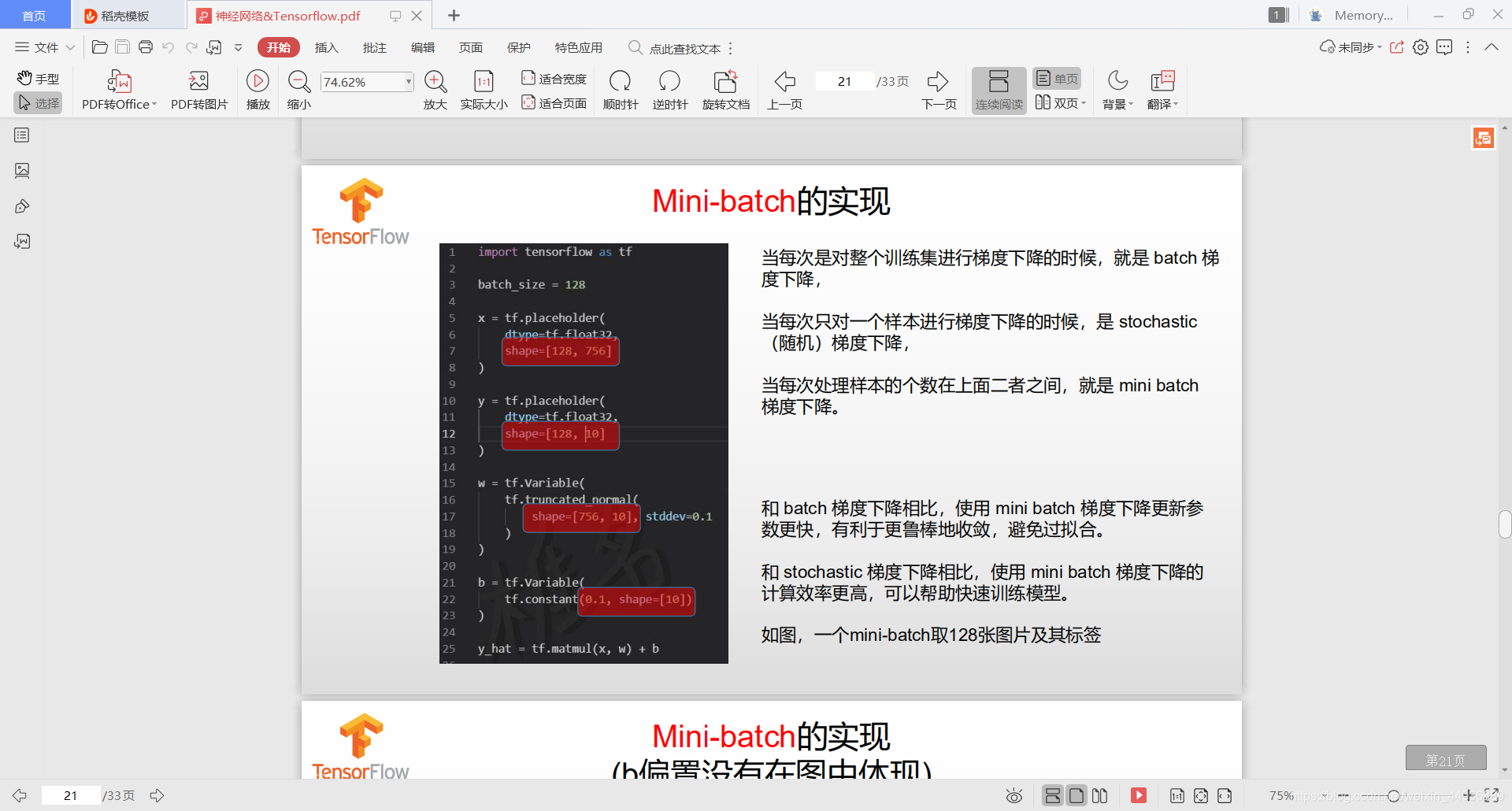1512x811 pixels.
Task: Open the Translate dropdown
Action: pyautogui.click(x=1162, y=90)
